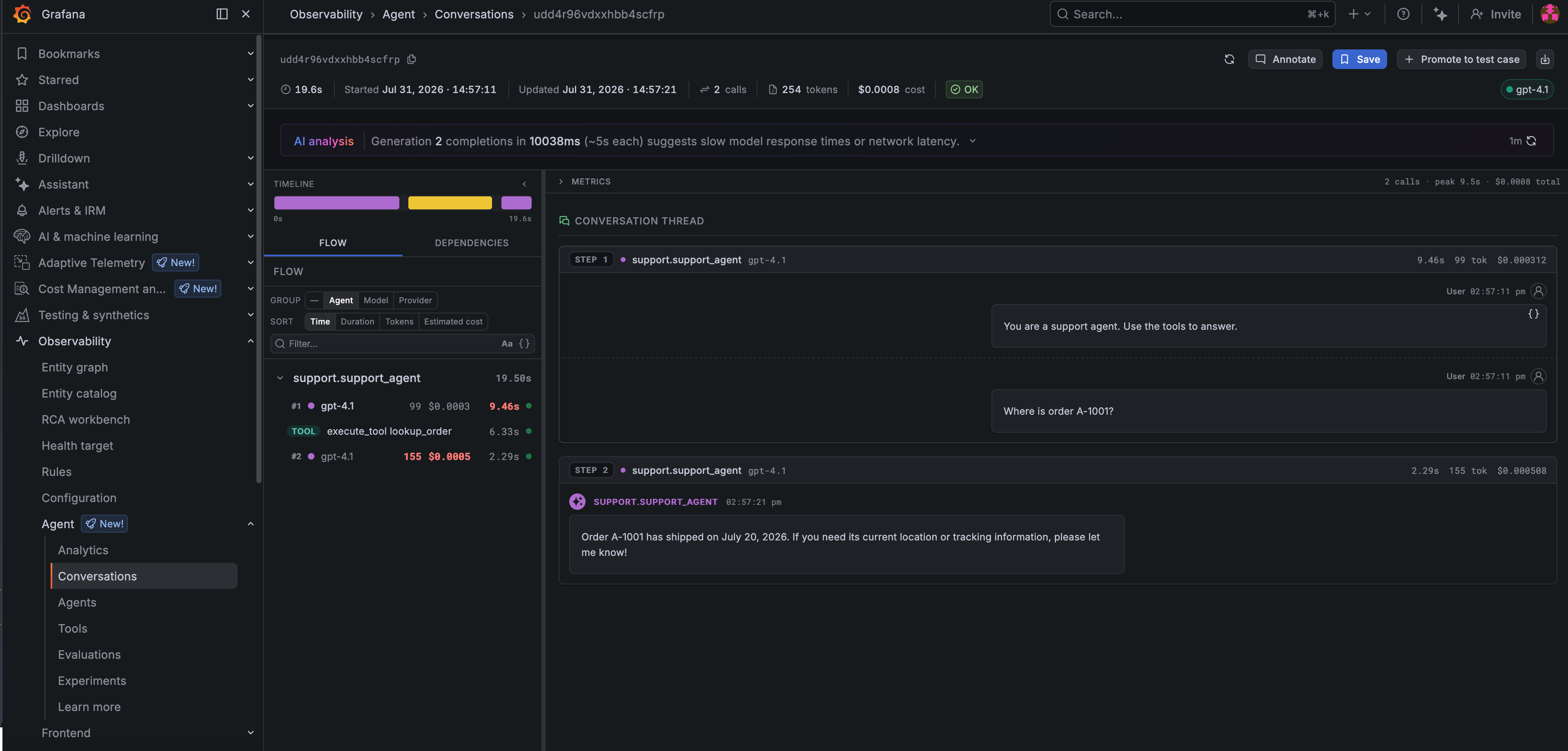Open the AI assistant sparkle icon in top bar

[1439, 14]
